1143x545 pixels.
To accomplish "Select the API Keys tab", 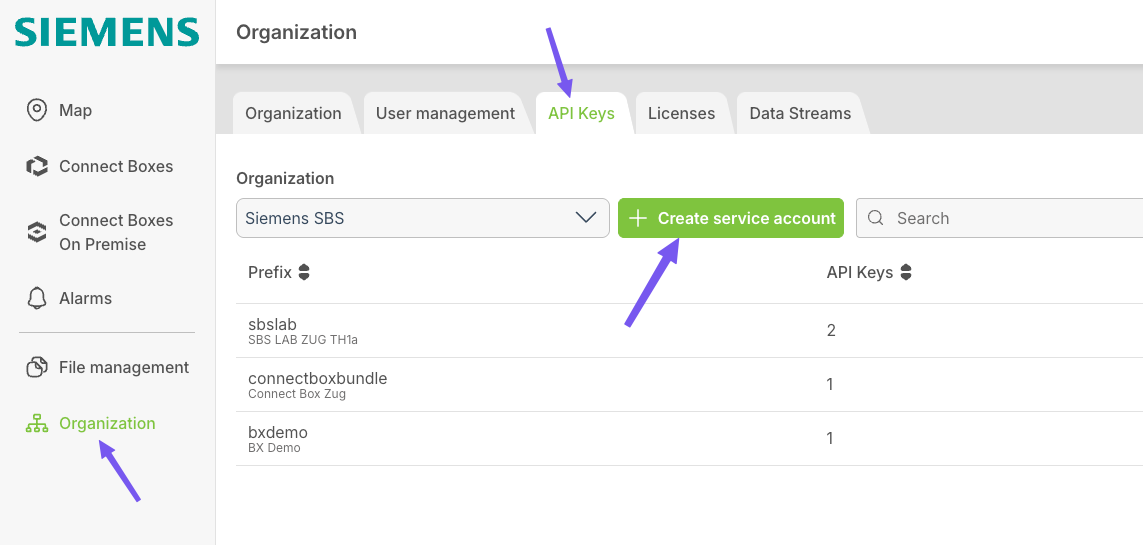I will (x=582, y=114).
